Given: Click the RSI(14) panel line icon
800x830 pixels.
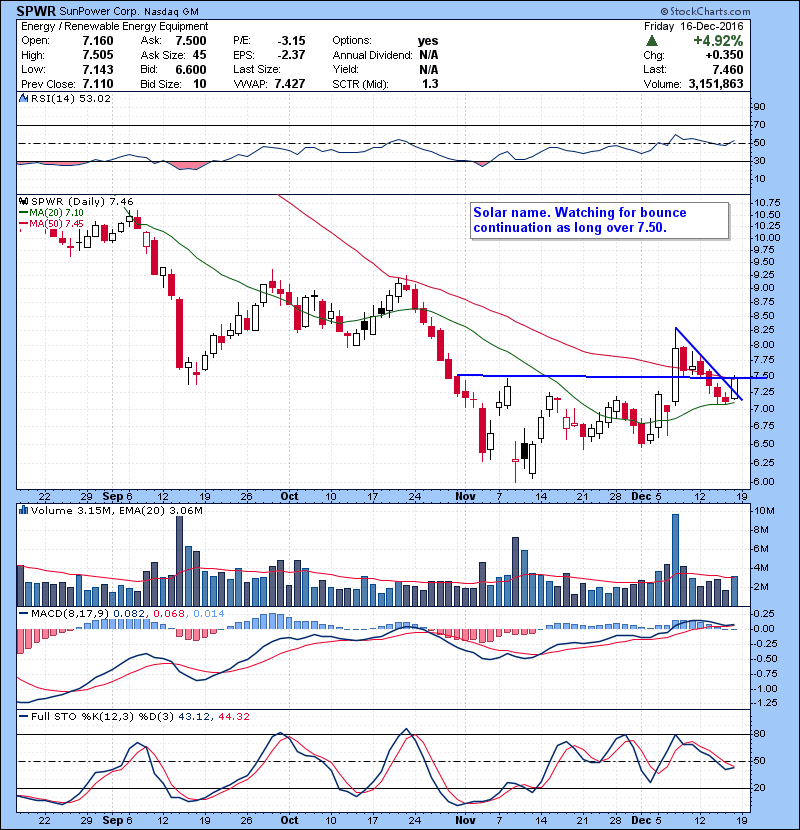Looking at the screenshot, I should coord(23,98).
